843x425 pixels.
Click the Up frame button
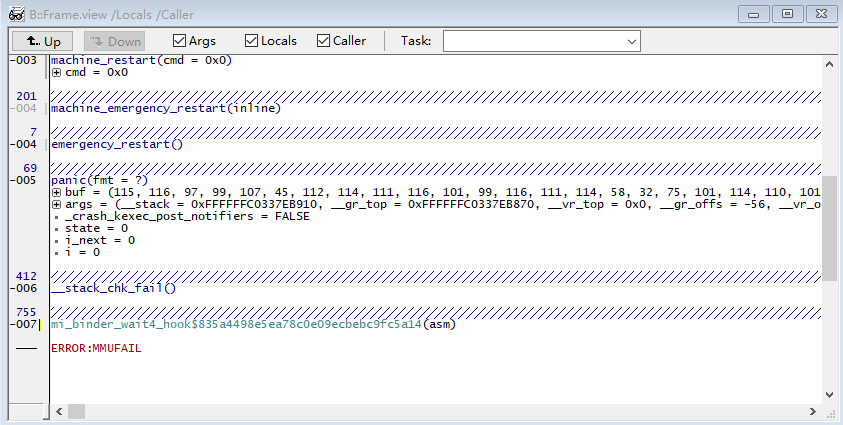coord(43,41)
